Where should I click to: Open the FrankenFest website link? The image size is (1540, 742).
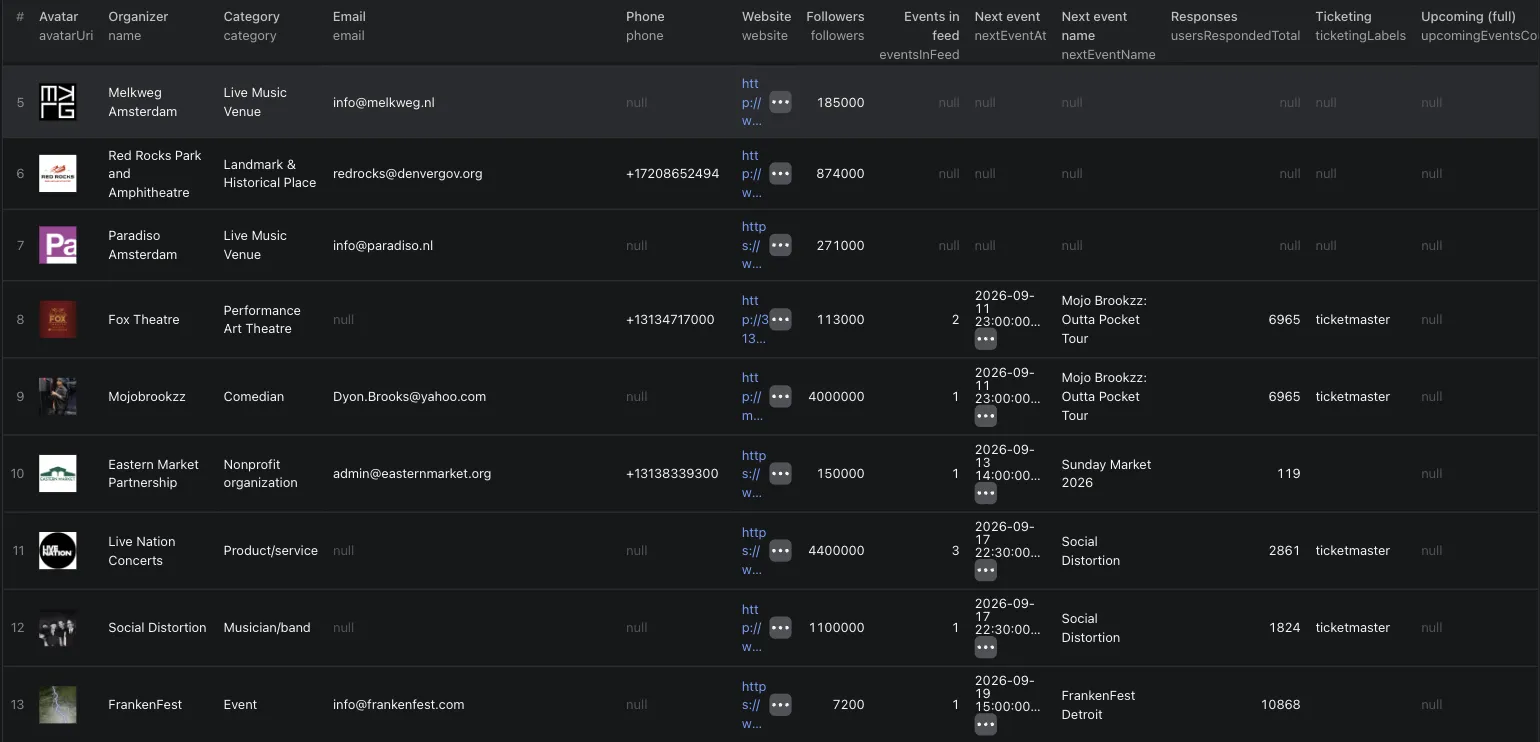tap(753, 704)
